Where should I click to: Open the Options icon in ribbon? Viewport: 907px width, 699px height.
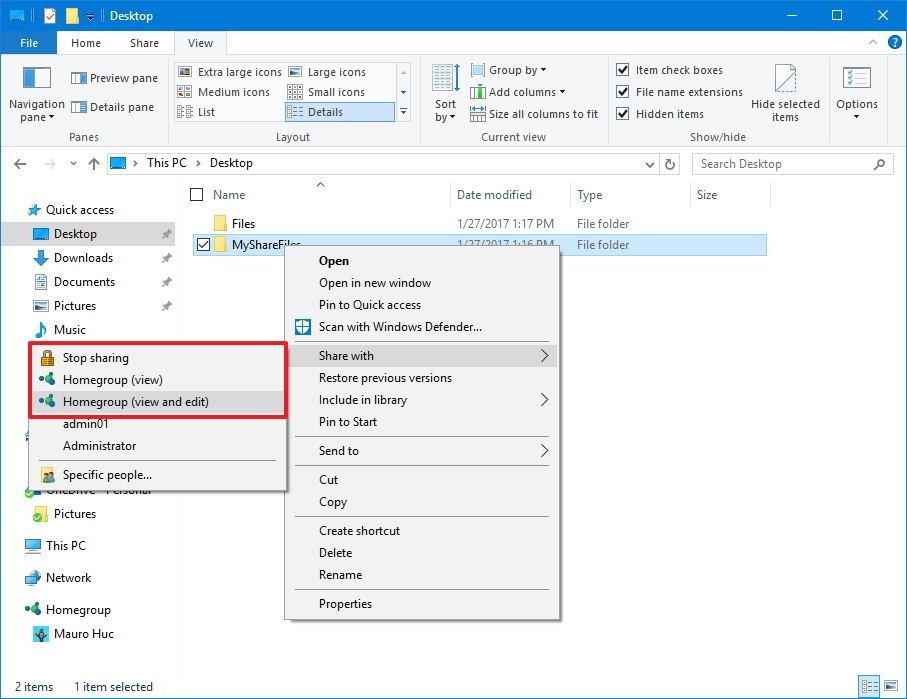tap(856, 80)
